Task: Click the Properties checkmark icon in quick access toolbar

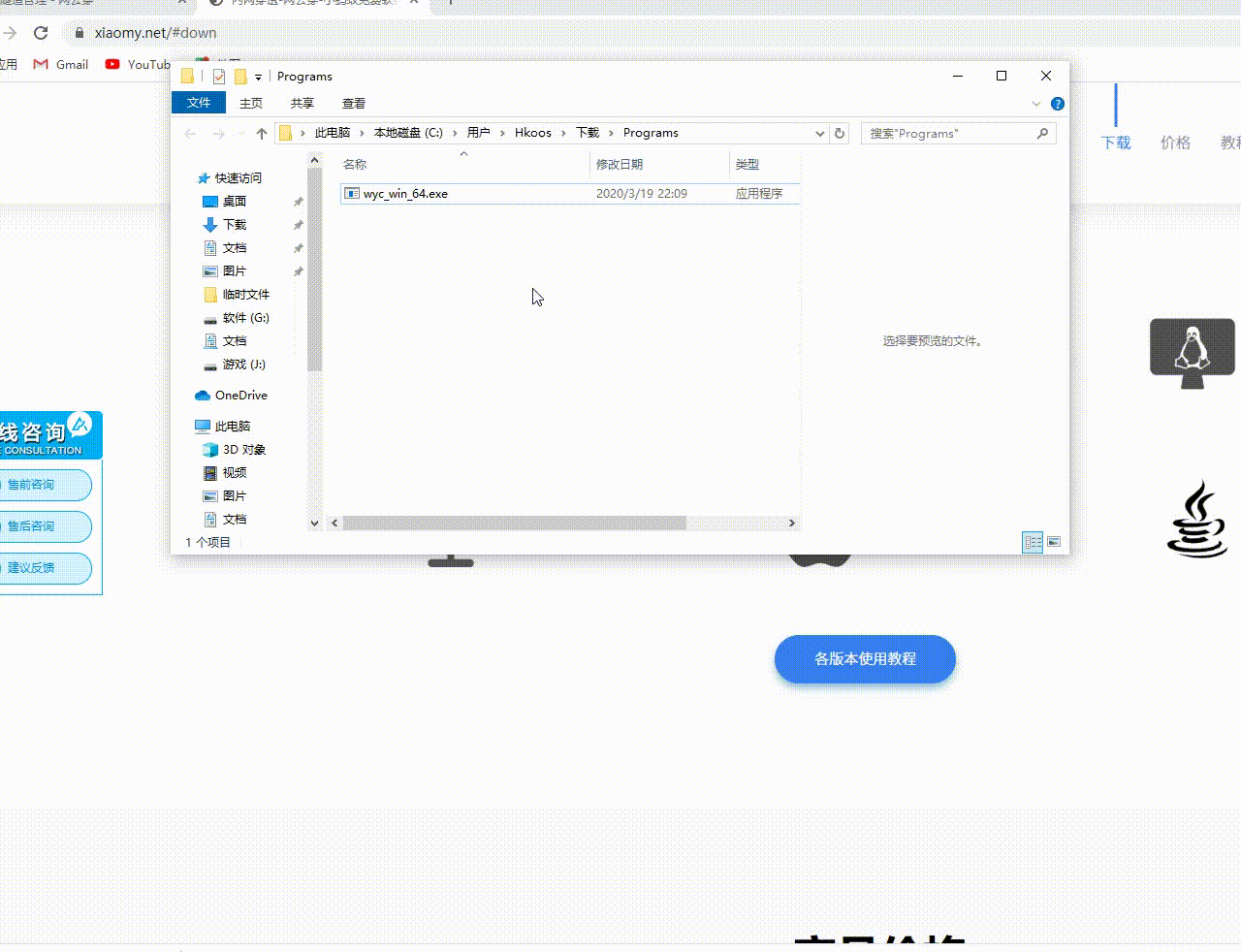Action: coord(219,77)
